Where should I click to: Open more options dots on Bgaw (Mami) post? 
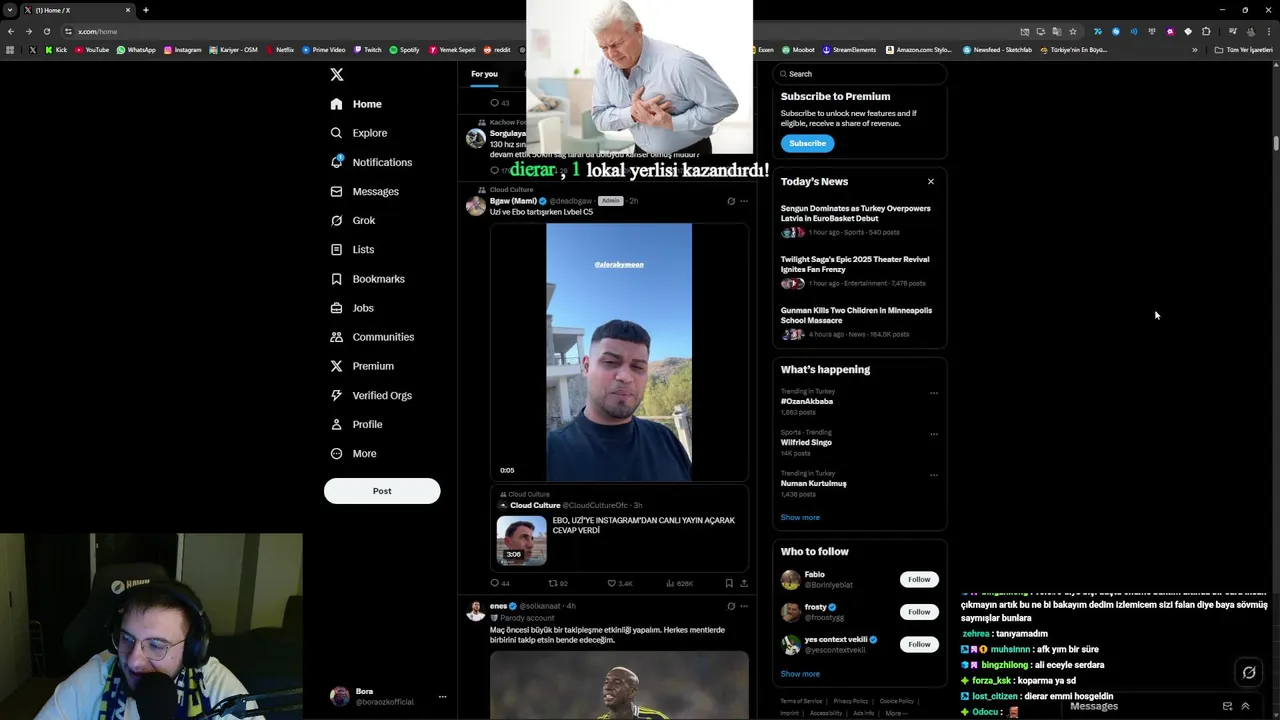[x=743, y=201]
